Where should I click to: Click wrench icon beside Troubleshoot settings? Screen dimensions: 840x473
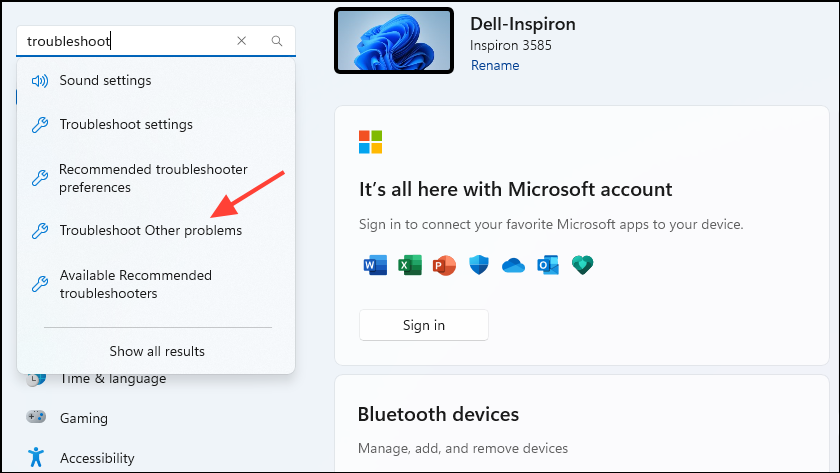40,125
